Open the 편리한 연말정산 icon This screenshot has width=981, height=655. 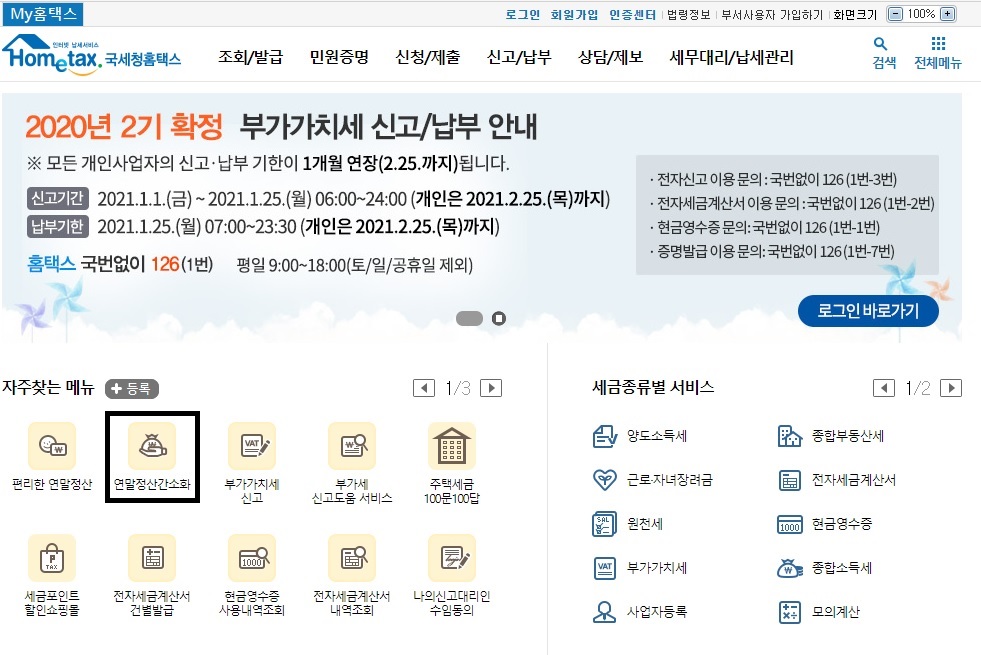point(52,445)
